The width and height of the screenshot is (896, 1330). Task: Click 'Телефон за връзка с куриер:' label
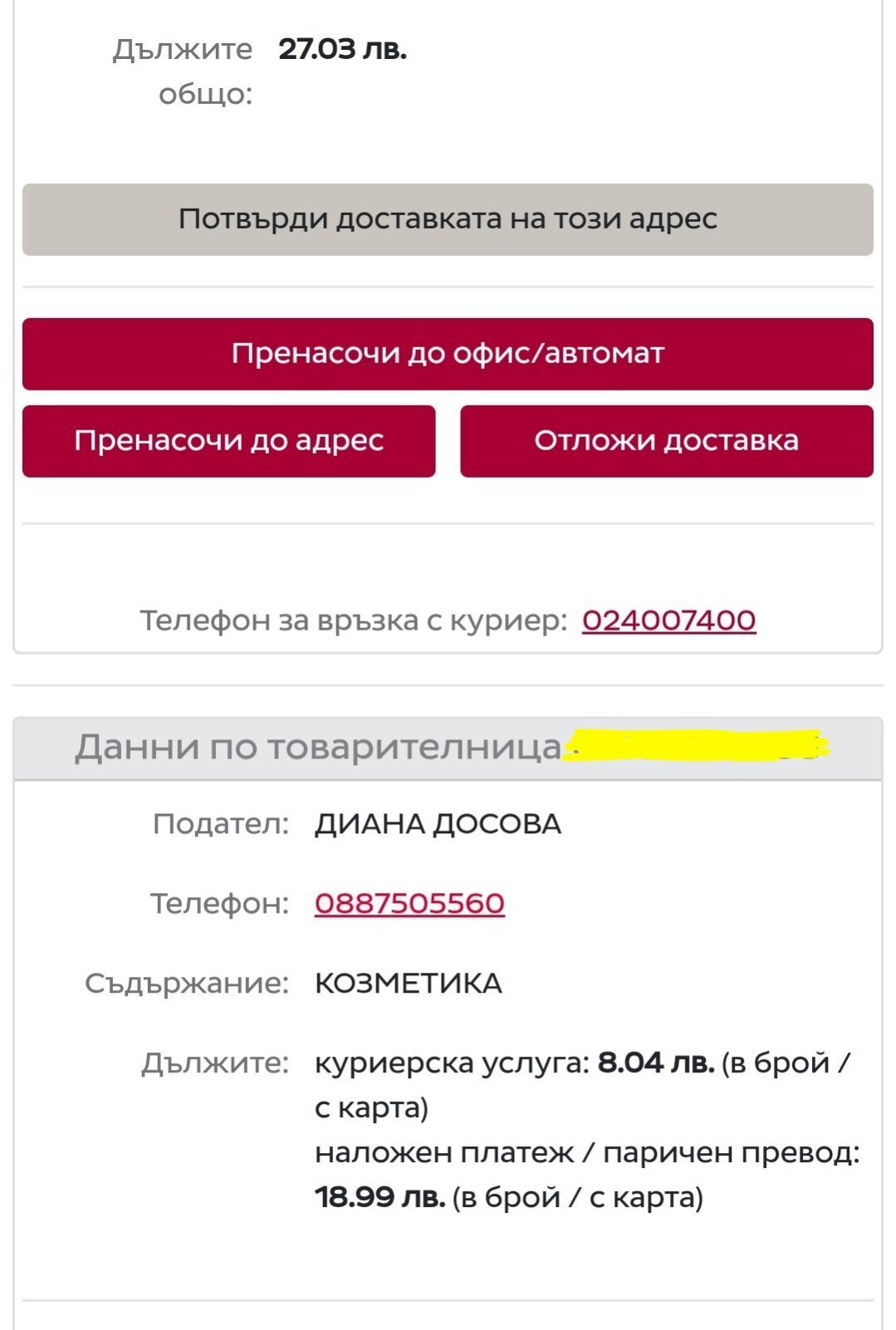click(353, 621)
